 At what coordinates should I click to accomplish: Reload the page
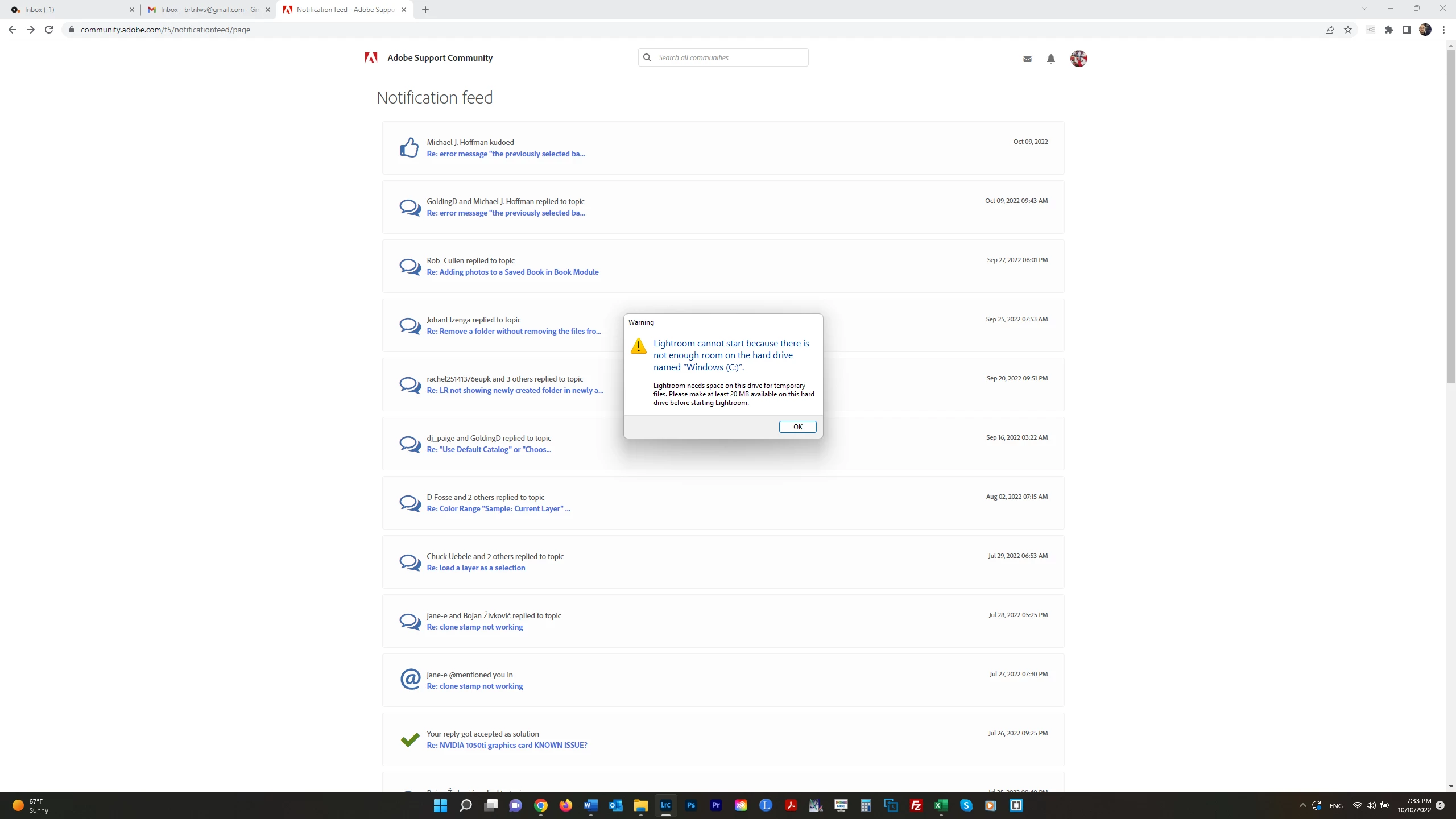(49, 30)
